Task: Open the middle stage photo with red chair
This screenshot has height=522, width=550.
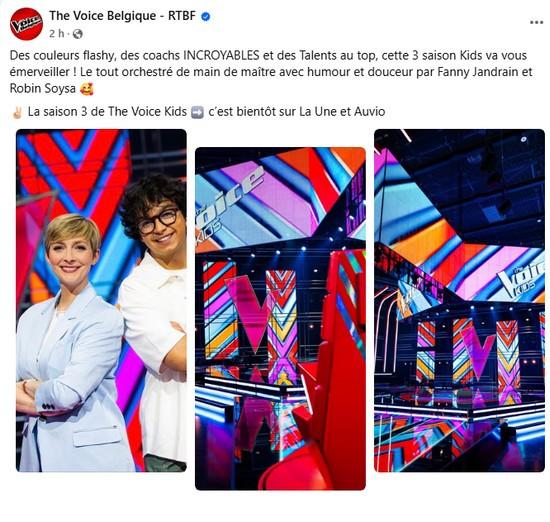Action: (280, 319)
